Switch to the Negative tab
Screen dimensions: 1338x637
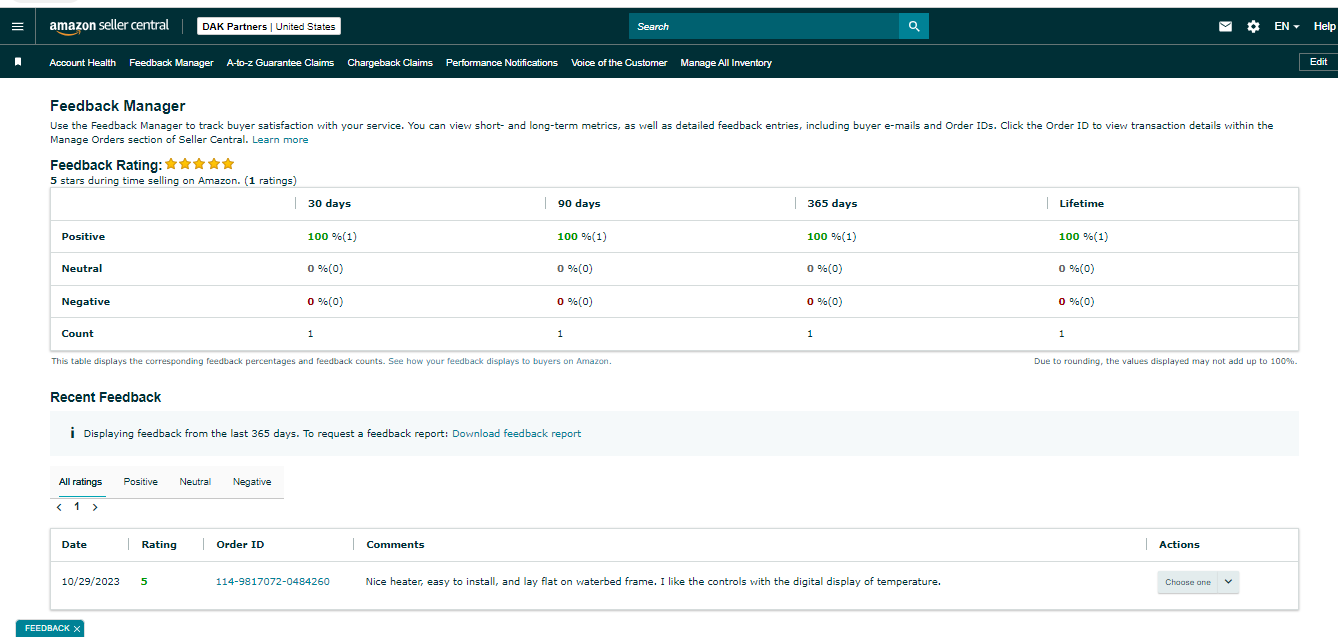click(252, 482)
